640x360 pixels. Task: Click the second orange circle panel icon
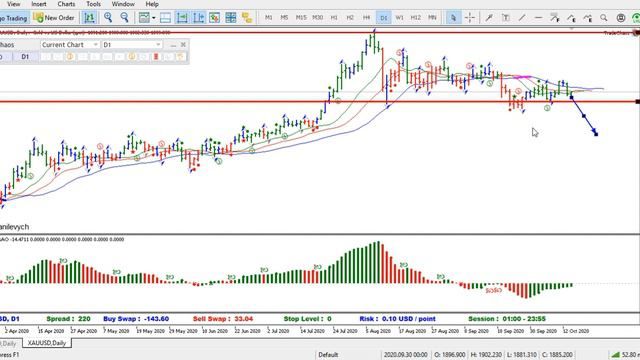point(131,57)
